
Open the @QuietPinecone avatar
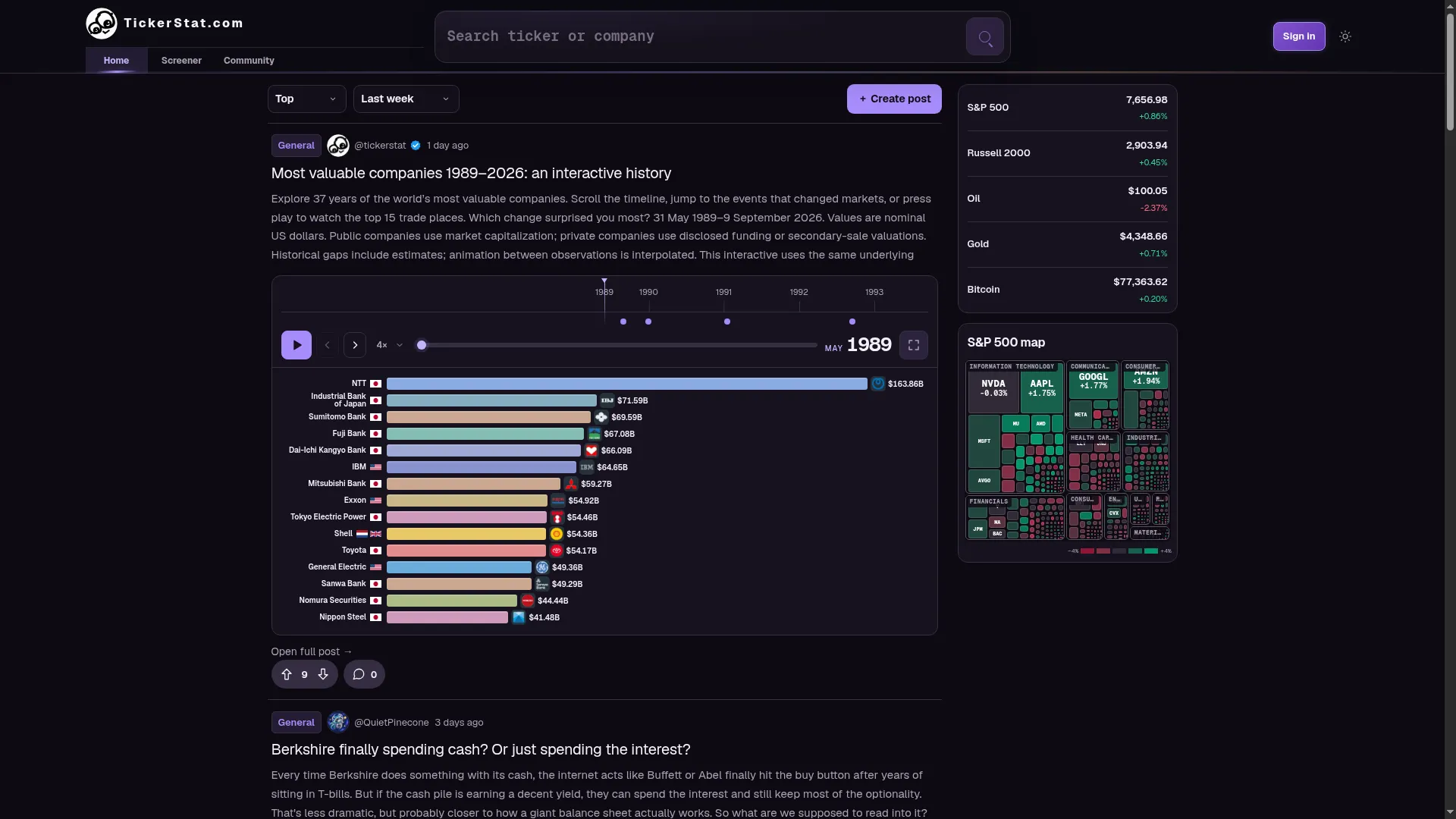(x=338, y=723)
